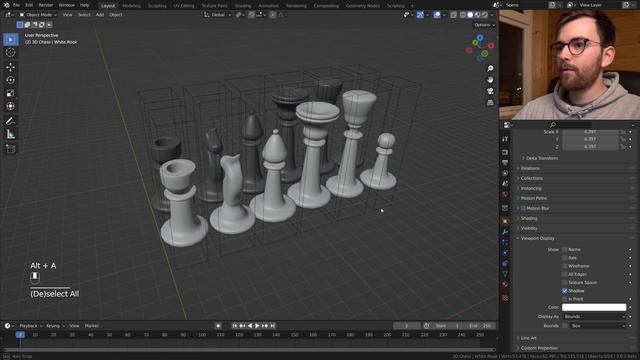Select the Move tool
The height and width of the screenshot is (360, 640).
point(11,67)
